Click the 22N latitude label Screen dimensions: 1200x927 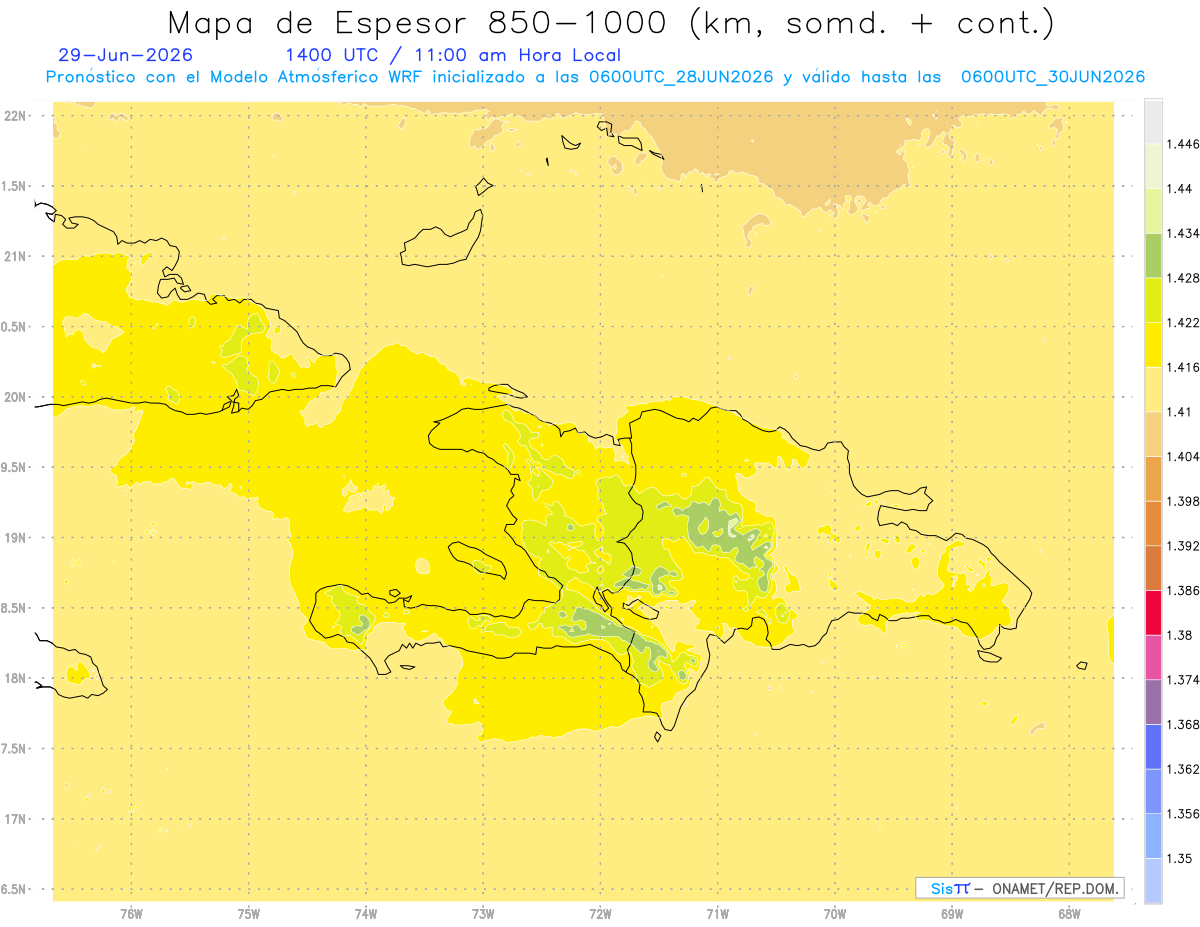tap(17, 116)
